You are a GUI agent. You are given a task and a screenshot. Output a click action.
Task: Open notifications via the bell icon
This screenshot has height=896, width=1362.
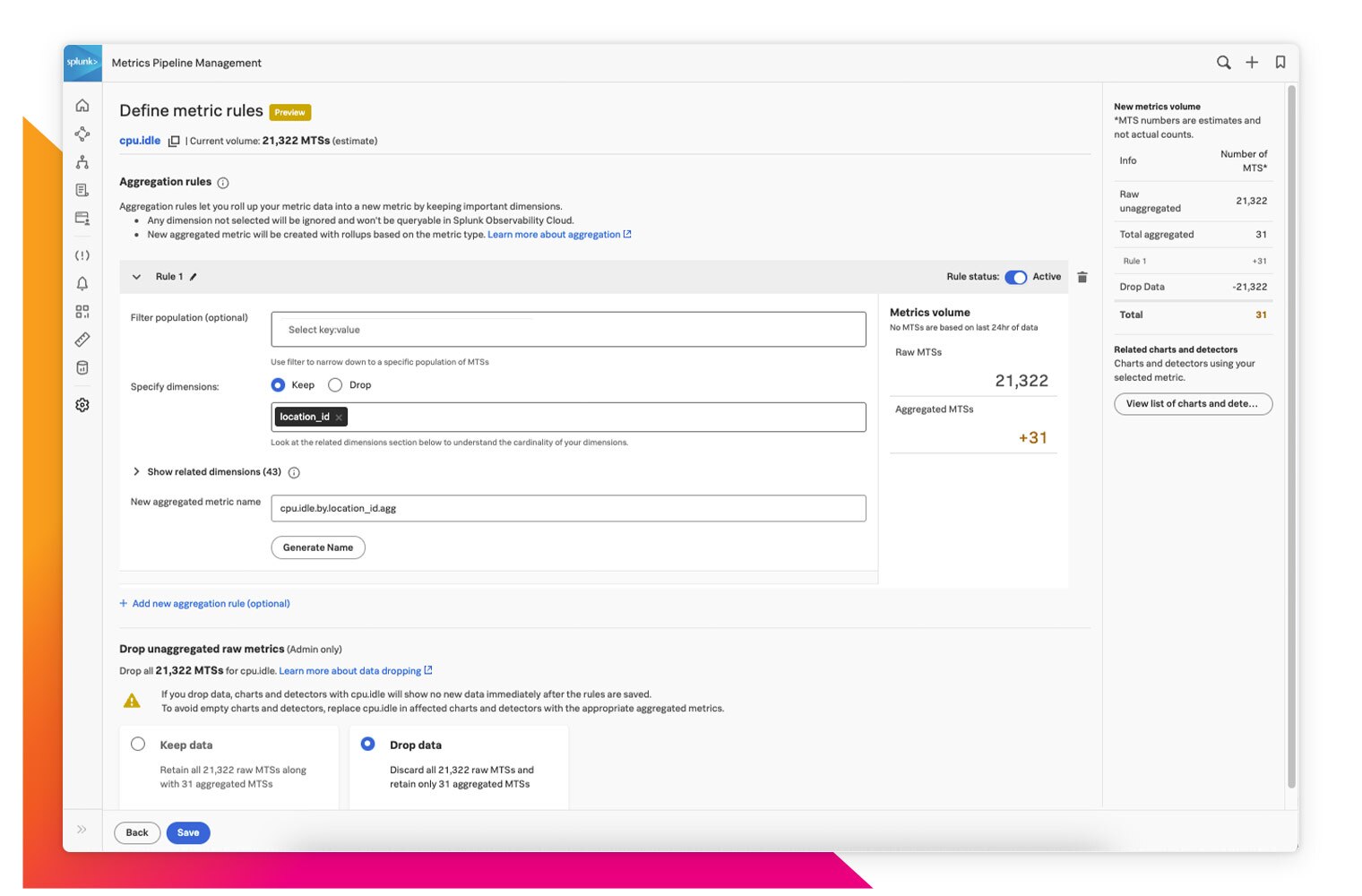(x=82, y=283)
